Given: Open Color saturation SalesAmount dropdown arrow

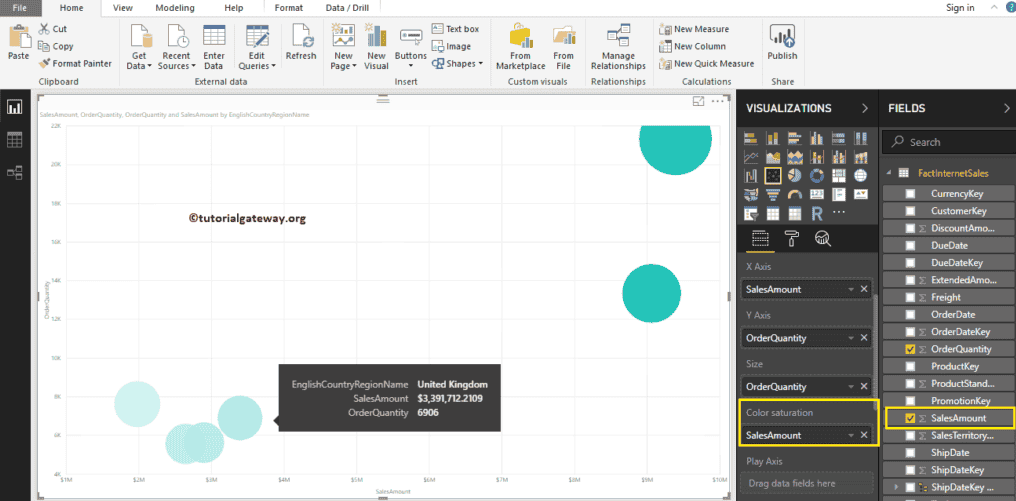Looking at the screenshot, I should click(x=851, y=435).
